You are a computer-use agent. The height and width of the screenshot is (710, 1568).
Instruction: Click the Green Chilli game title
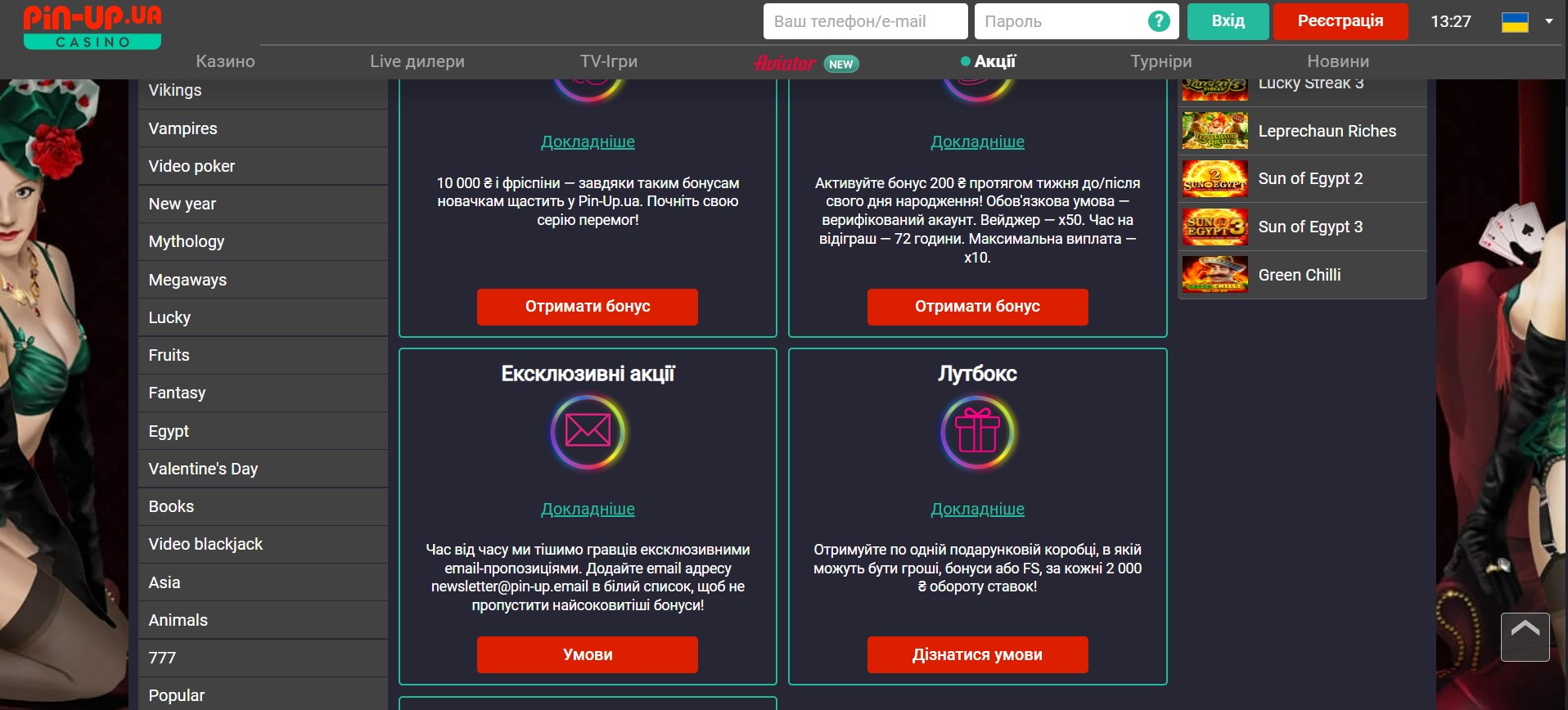pos(1300,275)
